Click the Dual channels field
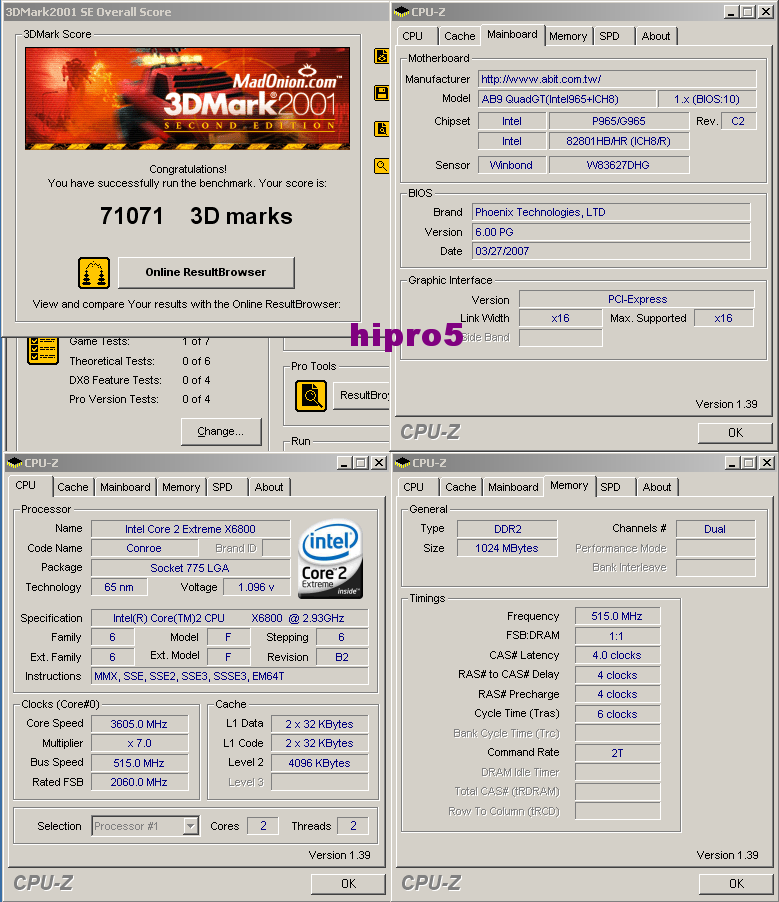Image resolution: width=779 pixels, height=902 pixels. coord(715,529)
